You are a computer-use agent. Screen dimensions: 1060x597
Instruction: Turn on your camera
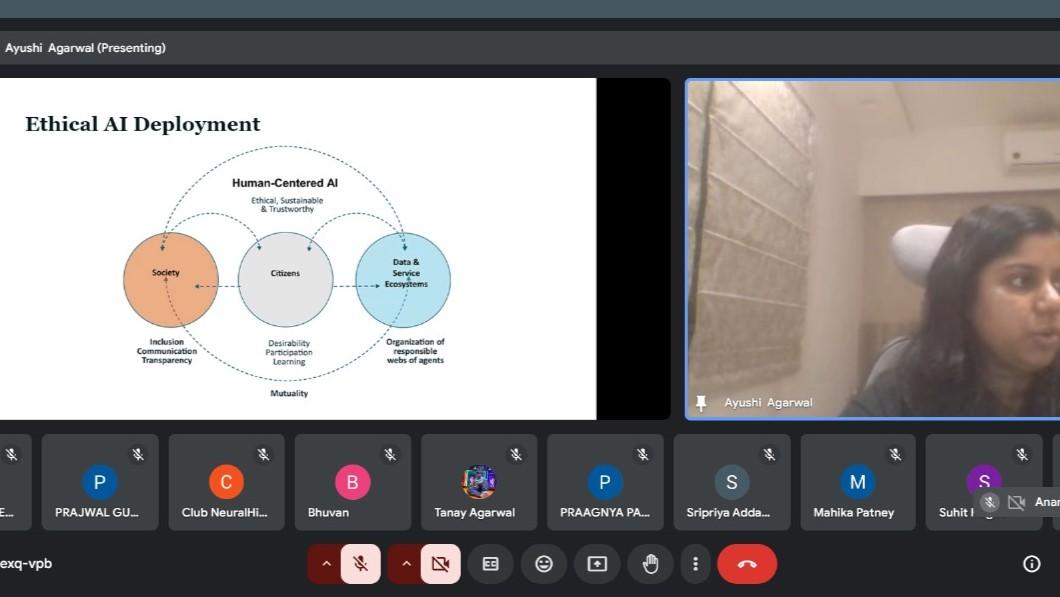pos(440,563)
